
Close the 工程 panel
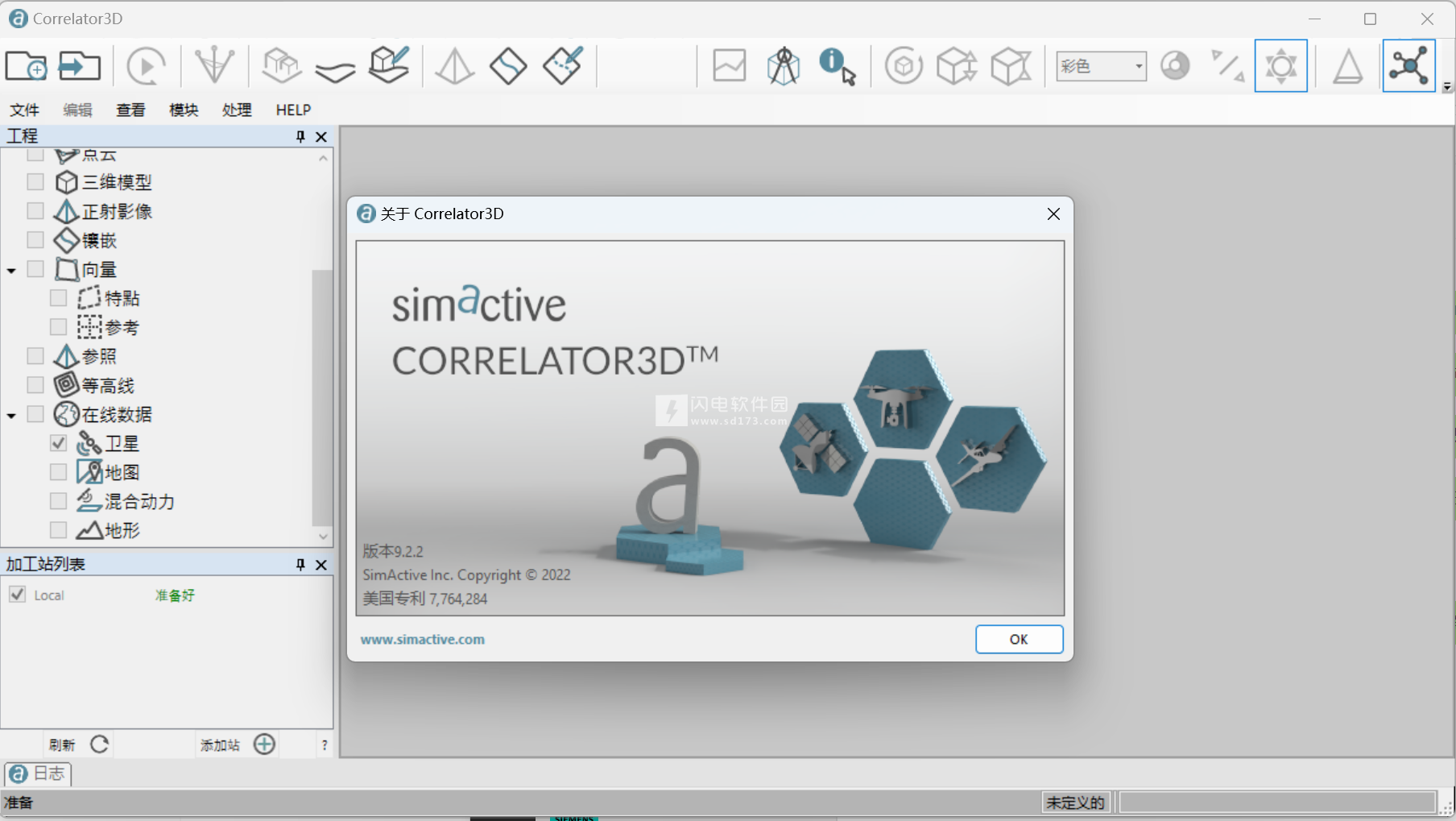[x=321, y=136]
